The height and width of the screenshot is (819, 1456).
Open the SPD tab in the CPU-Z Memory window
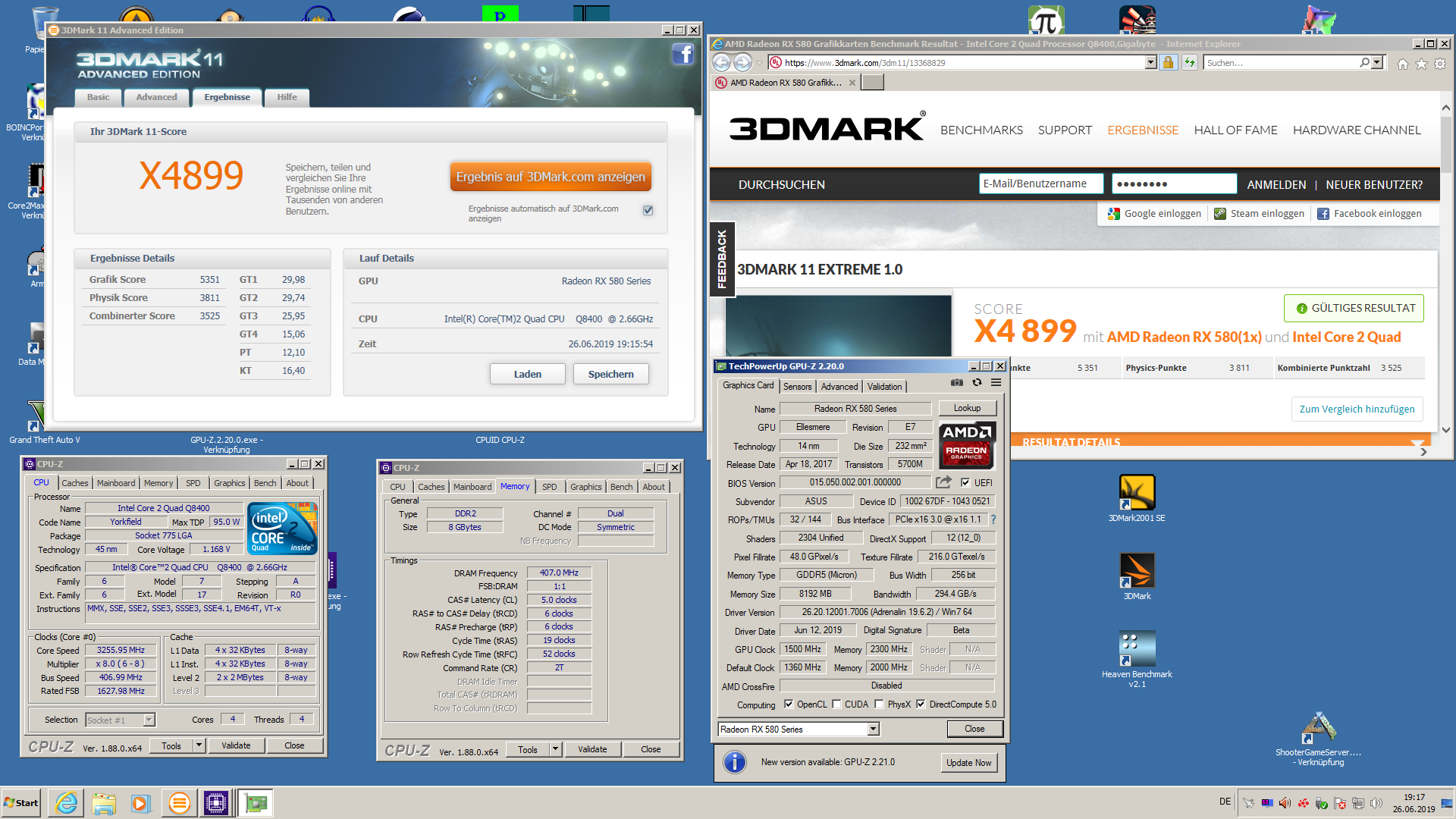pos(550,487)
